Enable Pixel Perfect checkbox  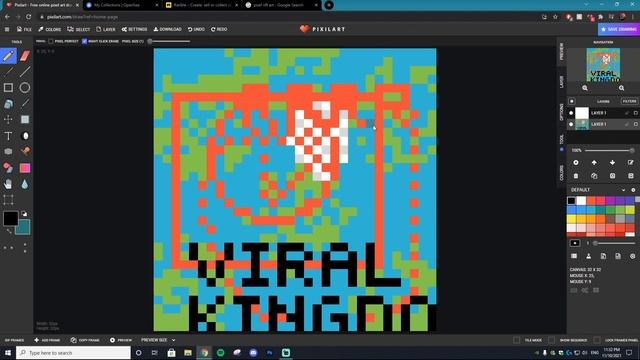point(51,41)
